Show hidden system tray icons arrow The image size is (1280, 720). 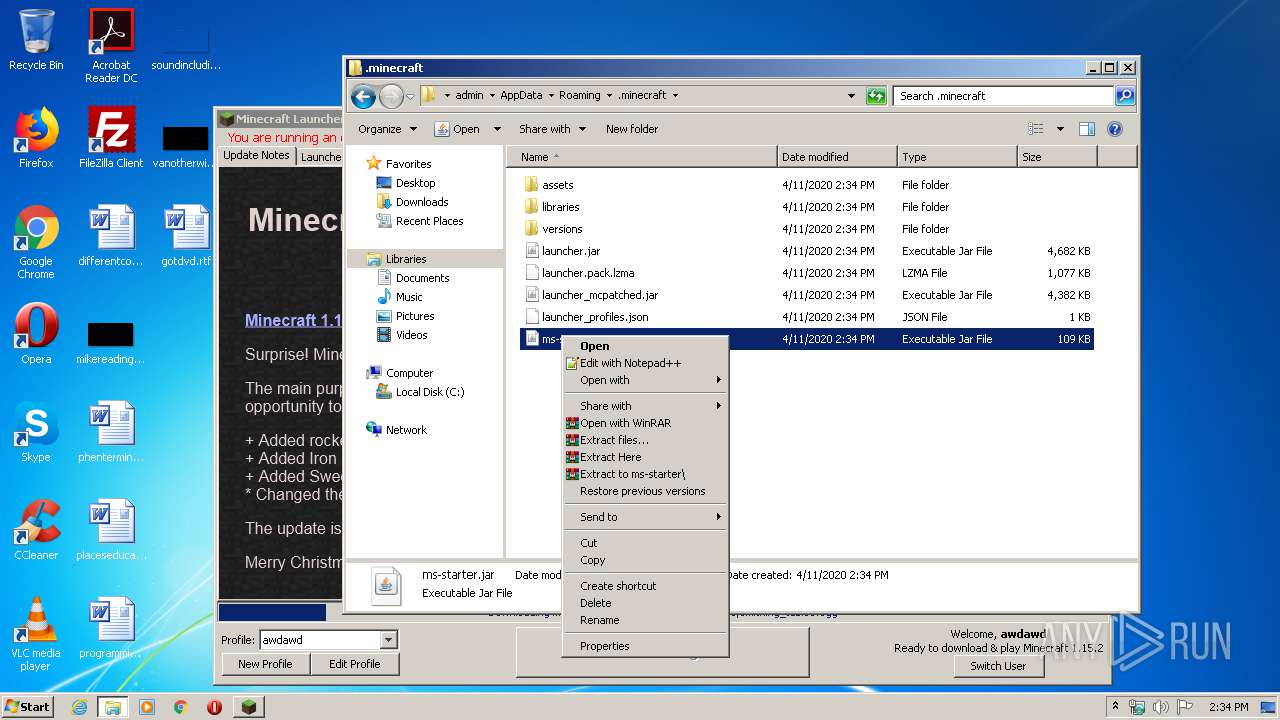[x=1115, y=707]
